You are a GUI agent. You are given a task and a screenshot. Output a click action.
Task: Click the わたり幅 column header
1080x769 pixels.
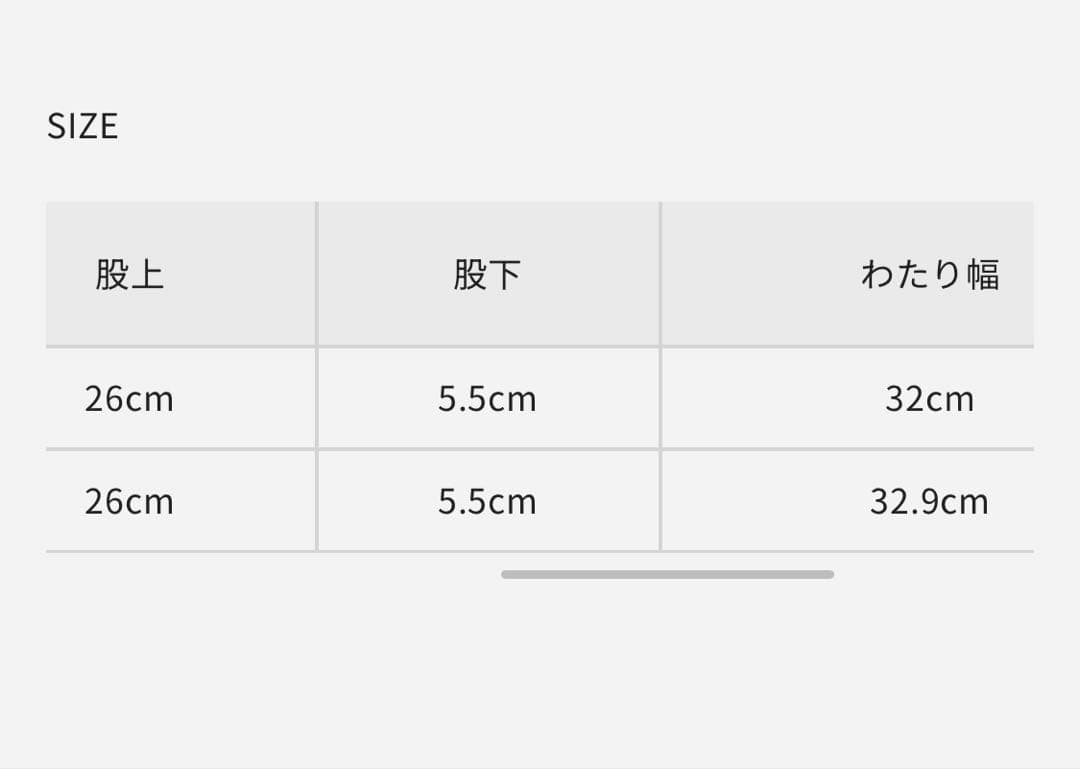tap(929, 274)
